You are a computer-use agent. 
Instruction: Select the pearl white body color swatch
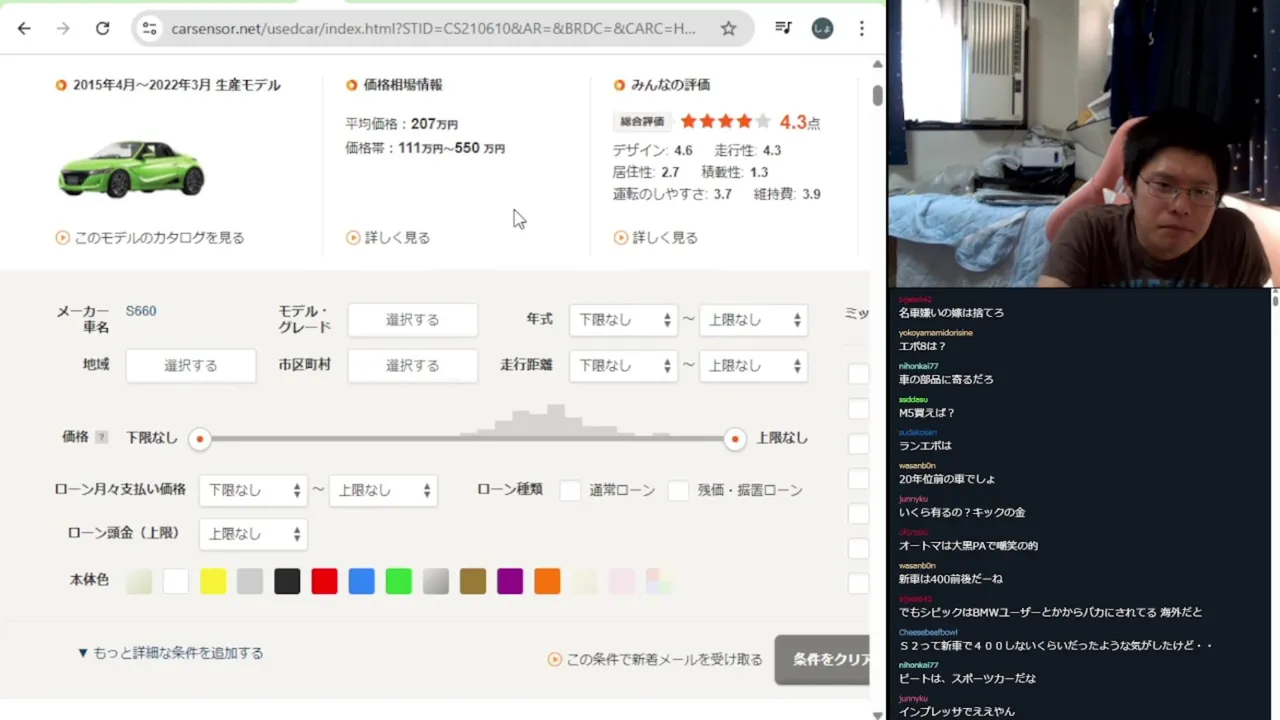(139, 581)
